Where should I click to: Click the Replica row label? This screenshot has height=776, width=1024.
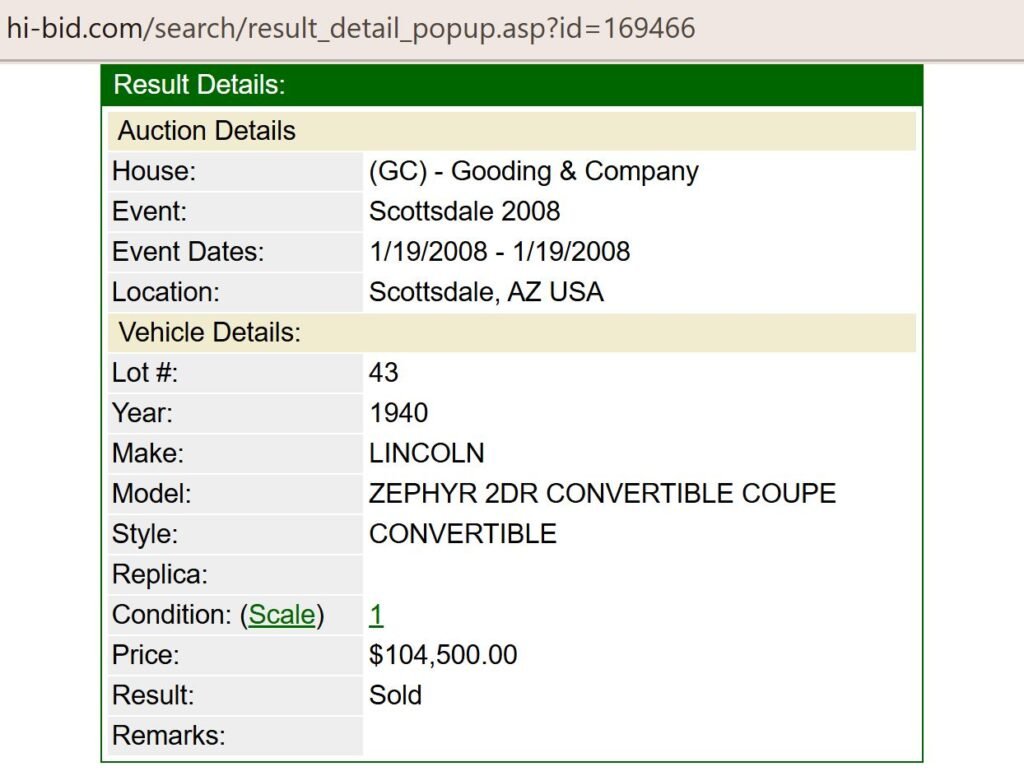tap(160, 575)
